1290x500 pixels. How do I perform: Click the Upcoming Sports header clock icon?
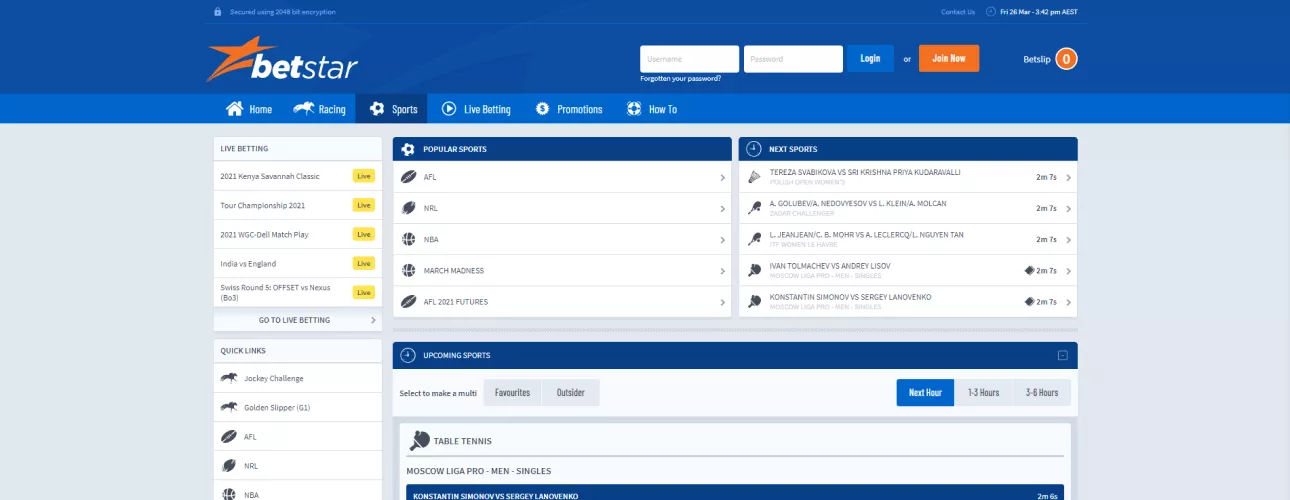[x=408, y=355]
